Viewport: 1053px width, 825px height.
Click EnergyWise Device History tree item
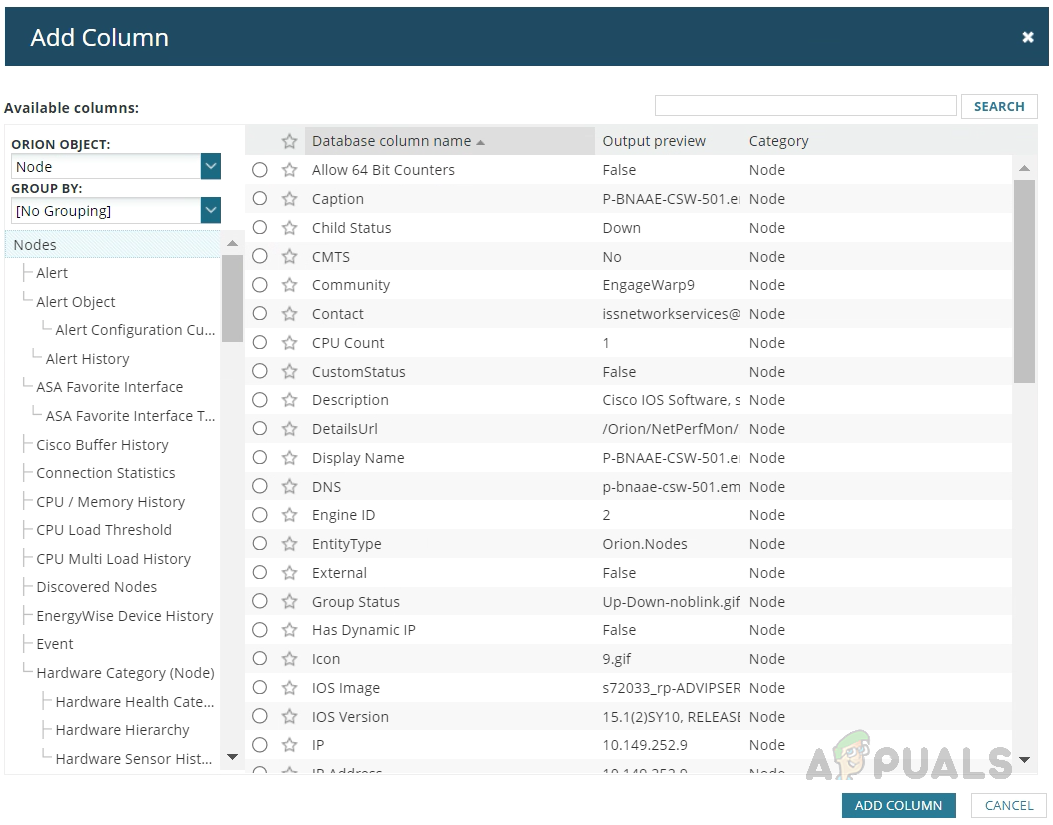(125, 616)
